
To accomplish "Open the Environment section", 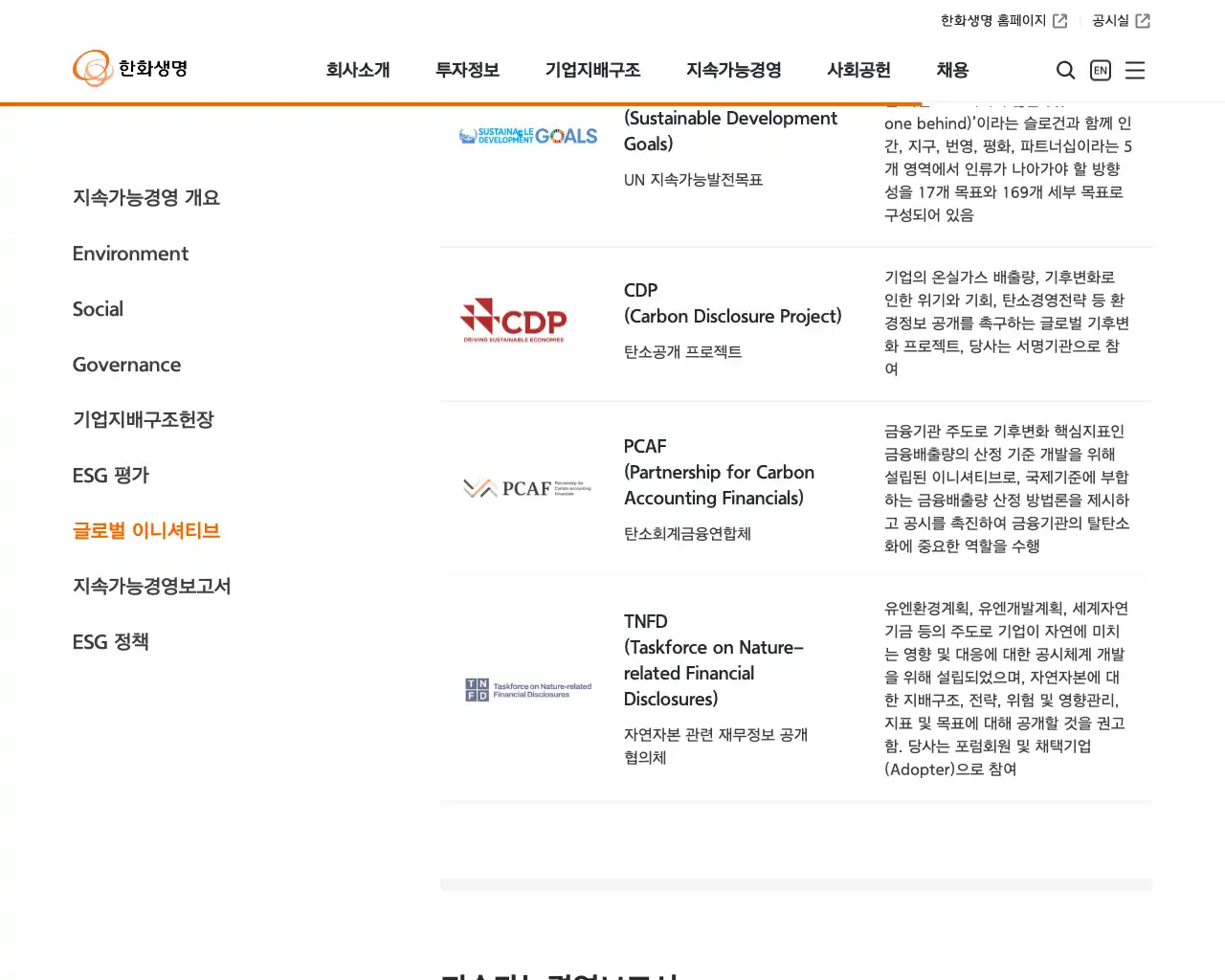I will pos(130,254).
